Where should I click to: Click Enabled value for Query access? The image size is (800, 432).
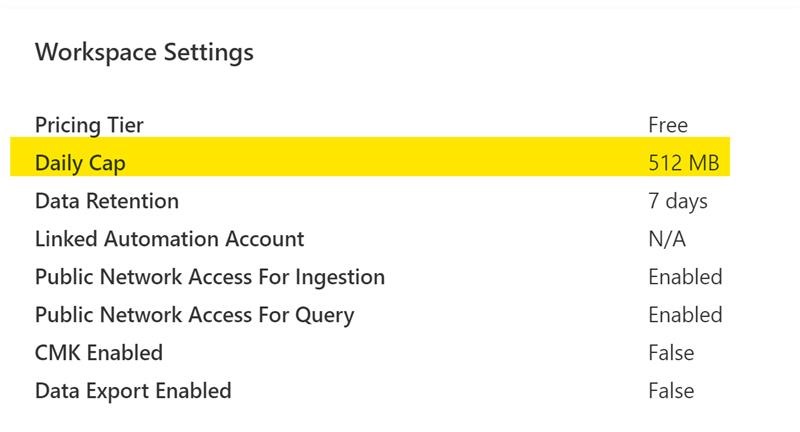tap(685, 315)
